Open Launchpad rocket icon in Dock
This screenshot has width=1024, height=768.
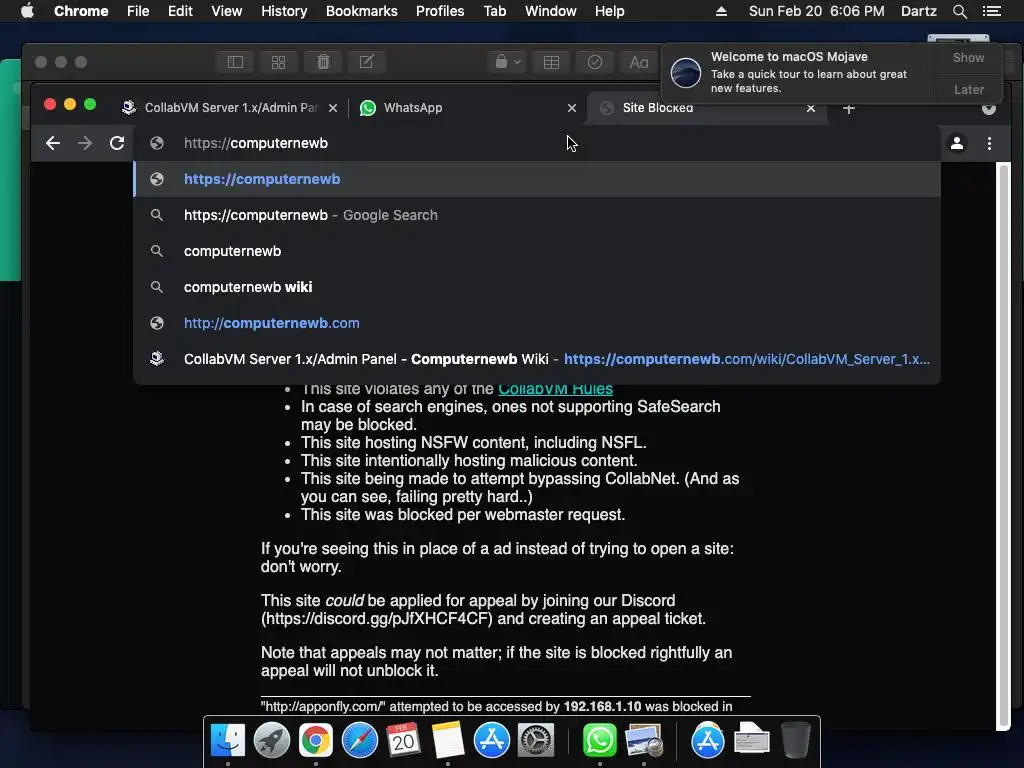click(272, 741)
